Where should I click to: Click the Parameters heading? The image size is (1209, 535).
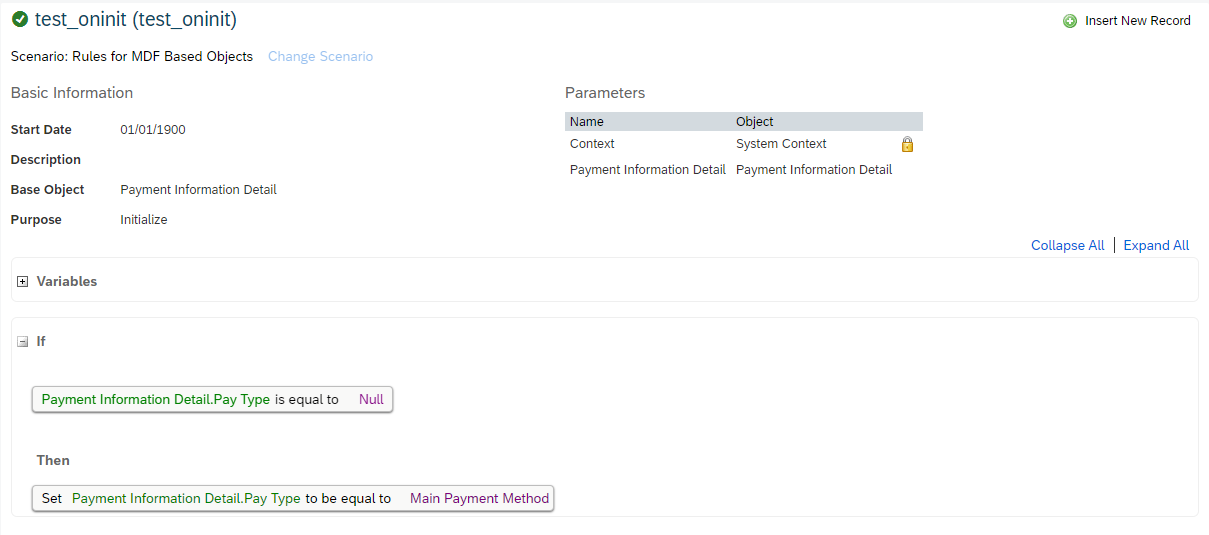point(605,93)
